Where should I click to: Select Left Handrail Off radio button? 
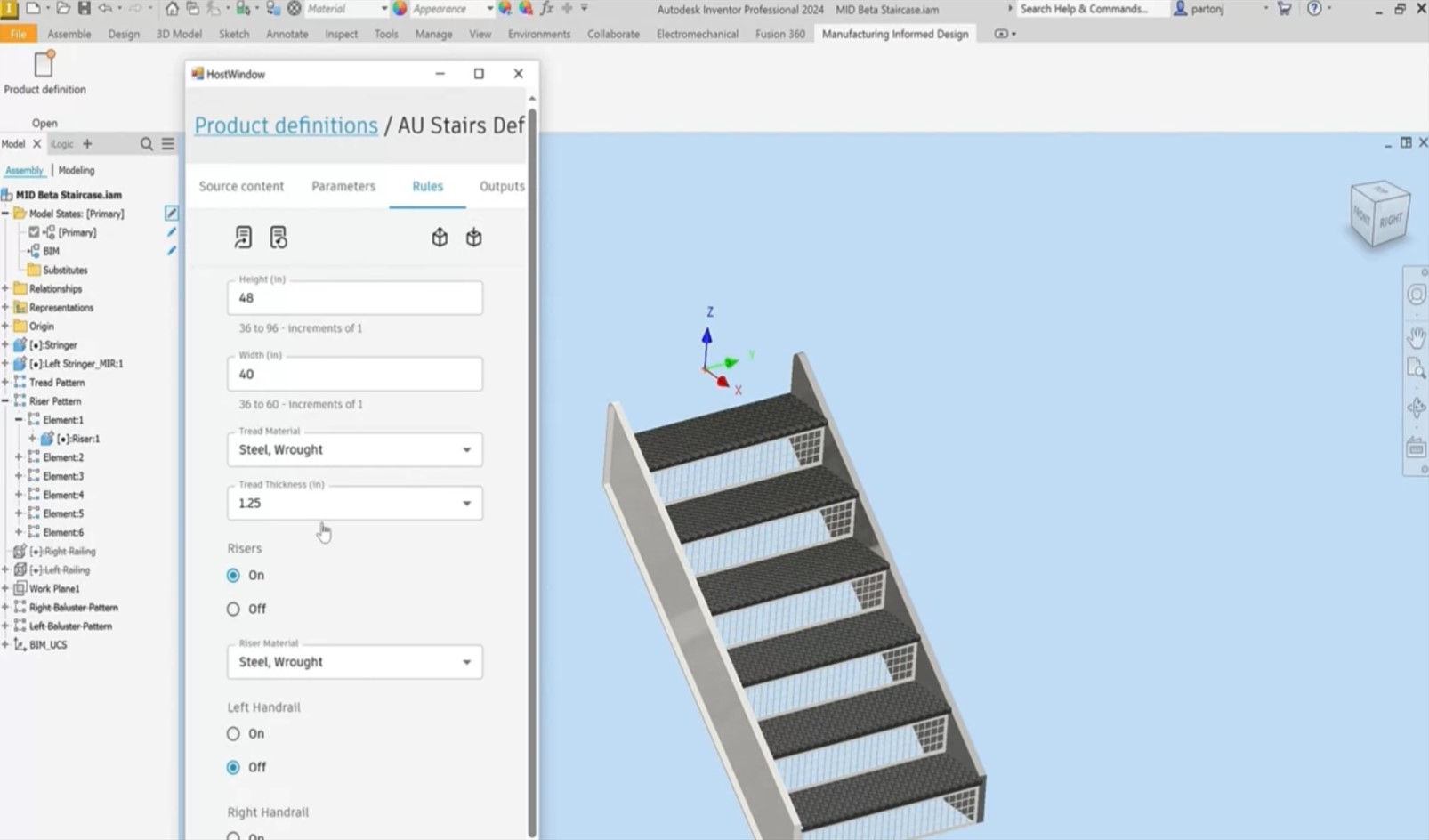click(233, 768)
